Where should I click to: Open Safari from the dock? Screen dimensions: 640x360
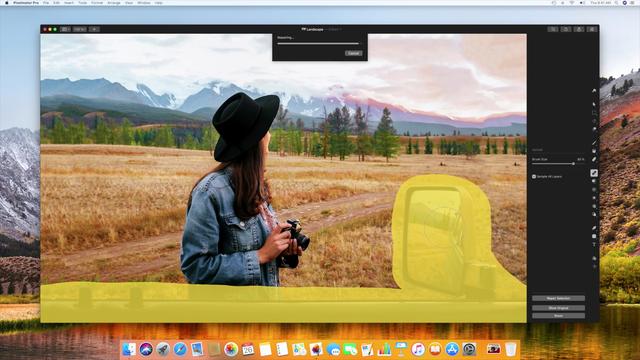(x=180, y=349)
